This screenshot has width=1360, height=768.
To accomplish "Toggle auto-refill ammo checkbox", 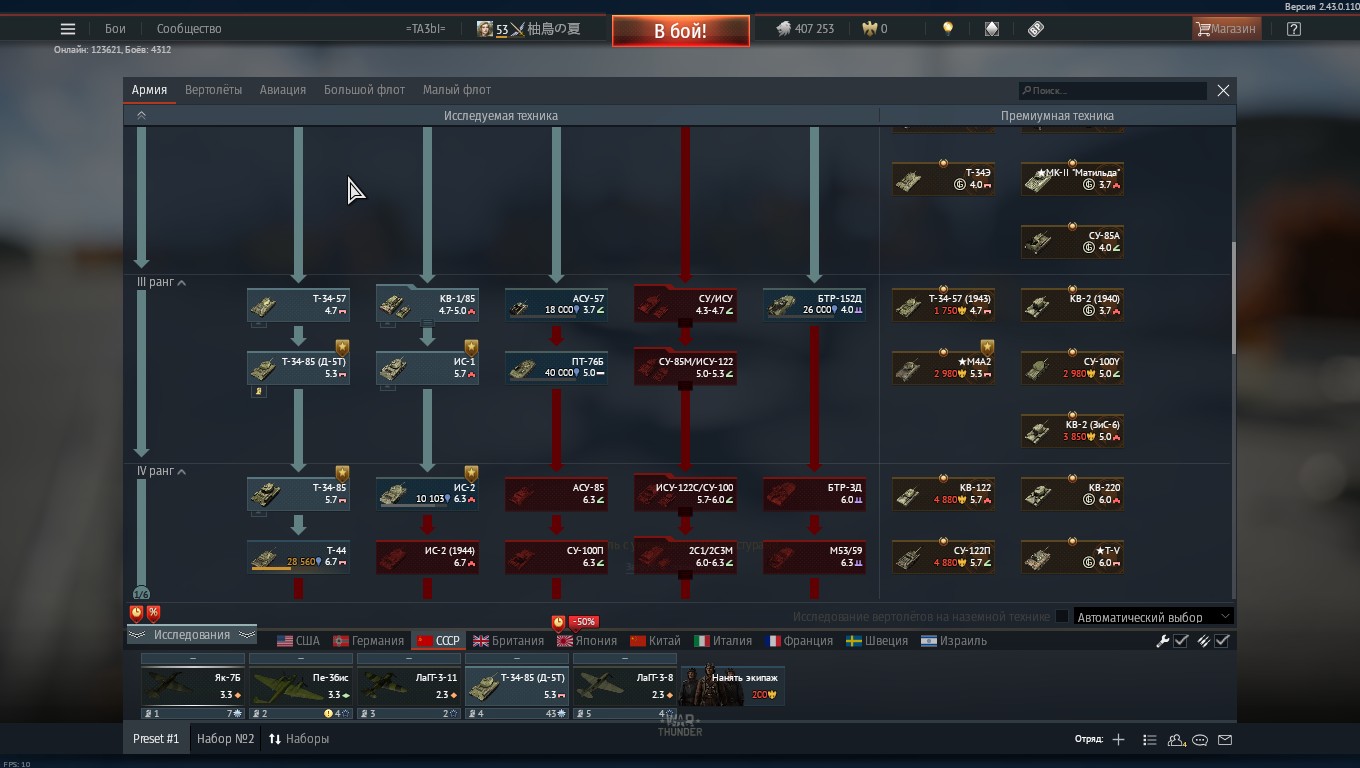I will [x=1222, y=641].
